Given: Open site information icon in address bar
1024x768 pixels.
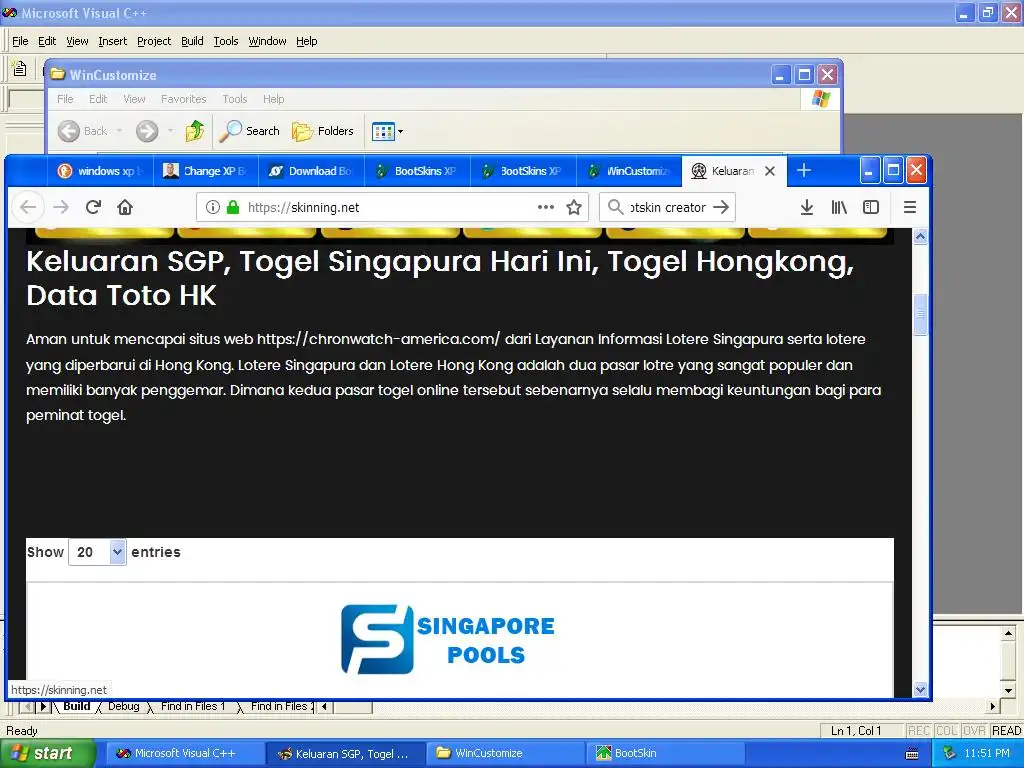Looking at the screenshot, I should [x=212, y=207].
